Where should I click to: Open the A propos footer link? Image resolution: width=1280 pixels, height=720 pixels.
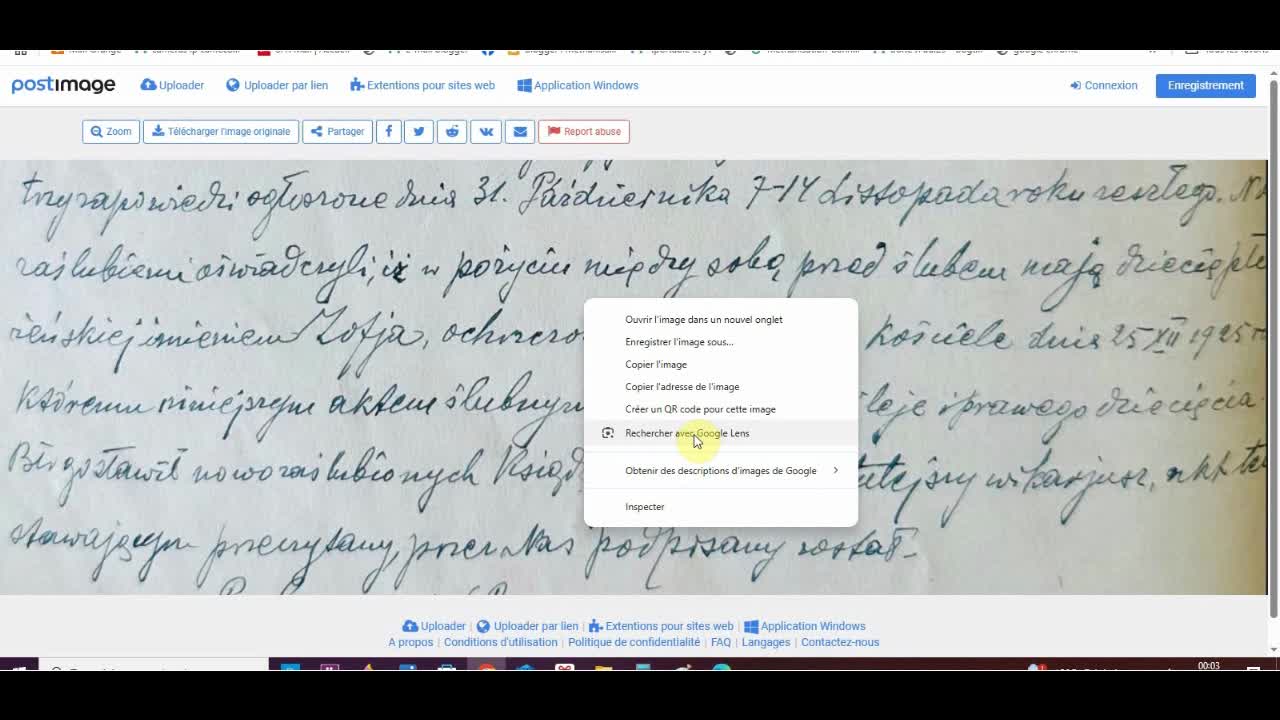(411, 642)
